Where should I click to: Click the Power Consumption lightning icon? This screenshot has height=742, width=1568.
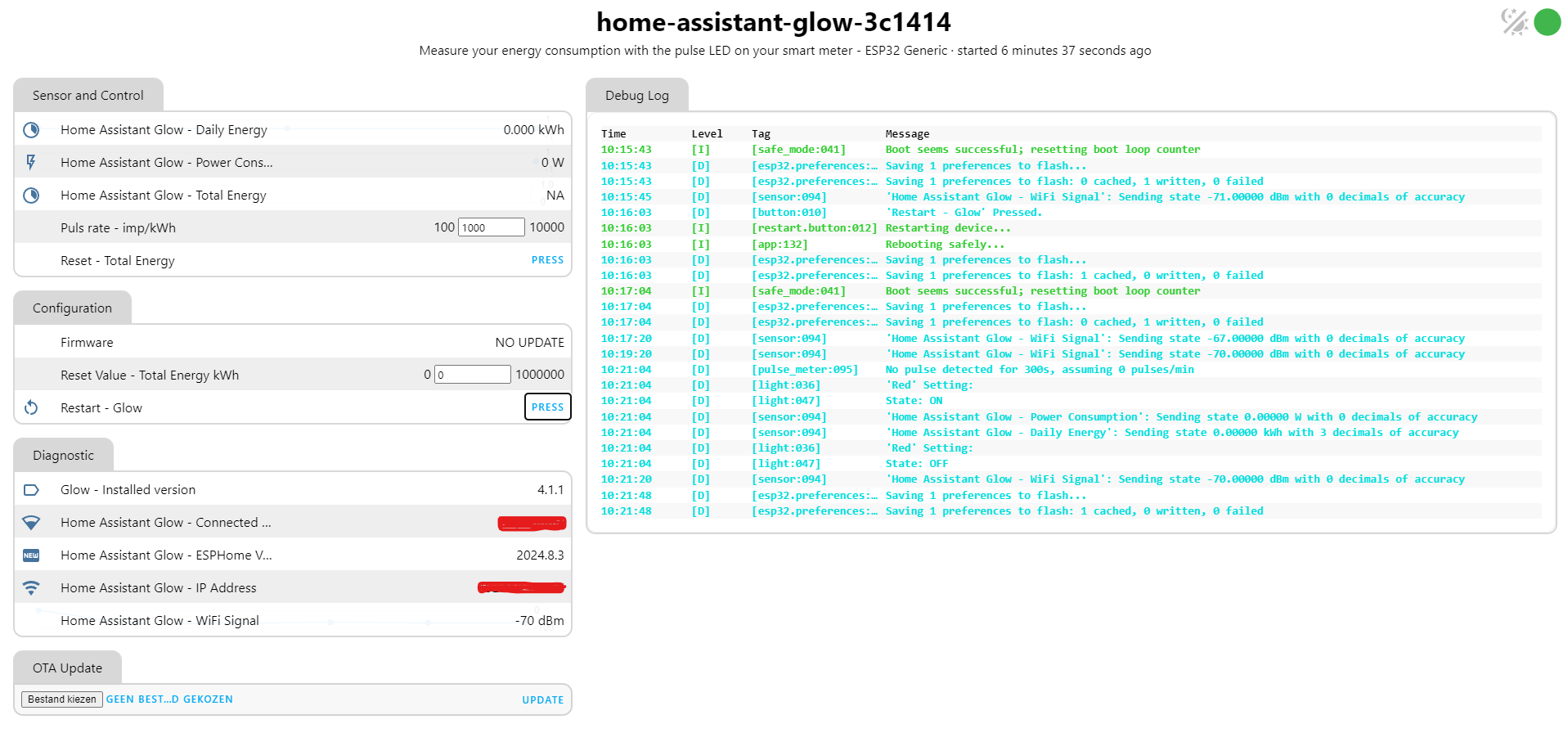pyautogui.click(x=31, y=163)
